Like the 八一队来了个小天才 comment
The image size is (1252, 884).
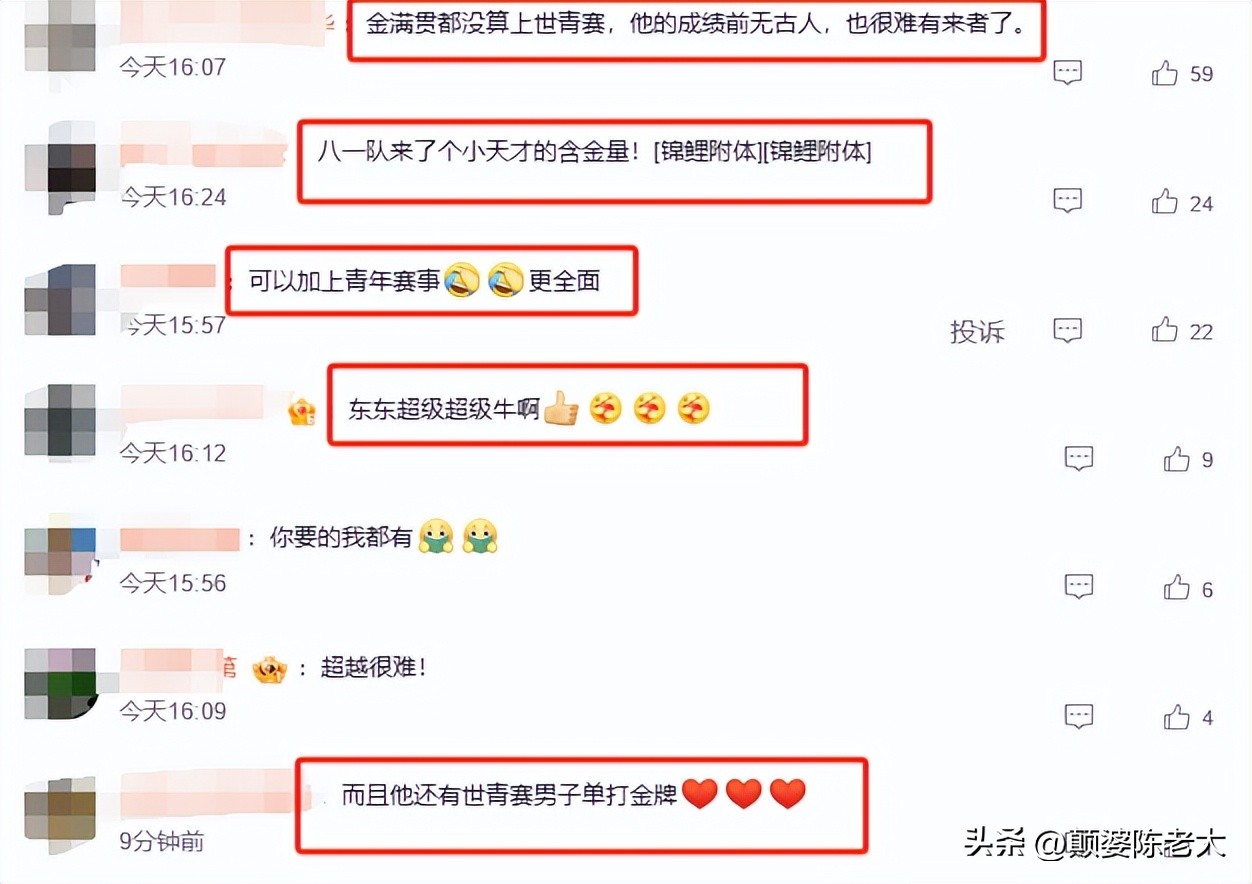point(1165,202)
